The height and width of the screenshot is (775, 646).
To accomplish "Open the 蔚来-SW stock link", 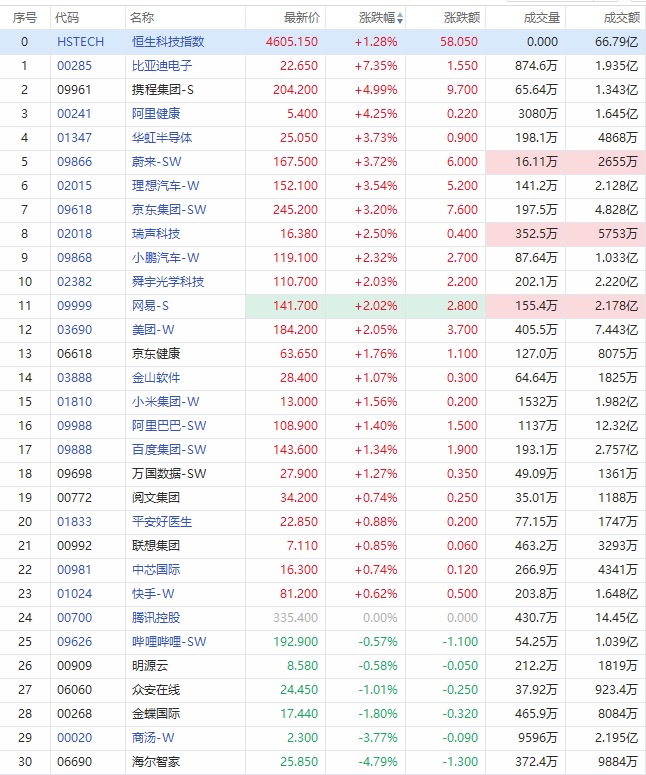I will [157, 162].
